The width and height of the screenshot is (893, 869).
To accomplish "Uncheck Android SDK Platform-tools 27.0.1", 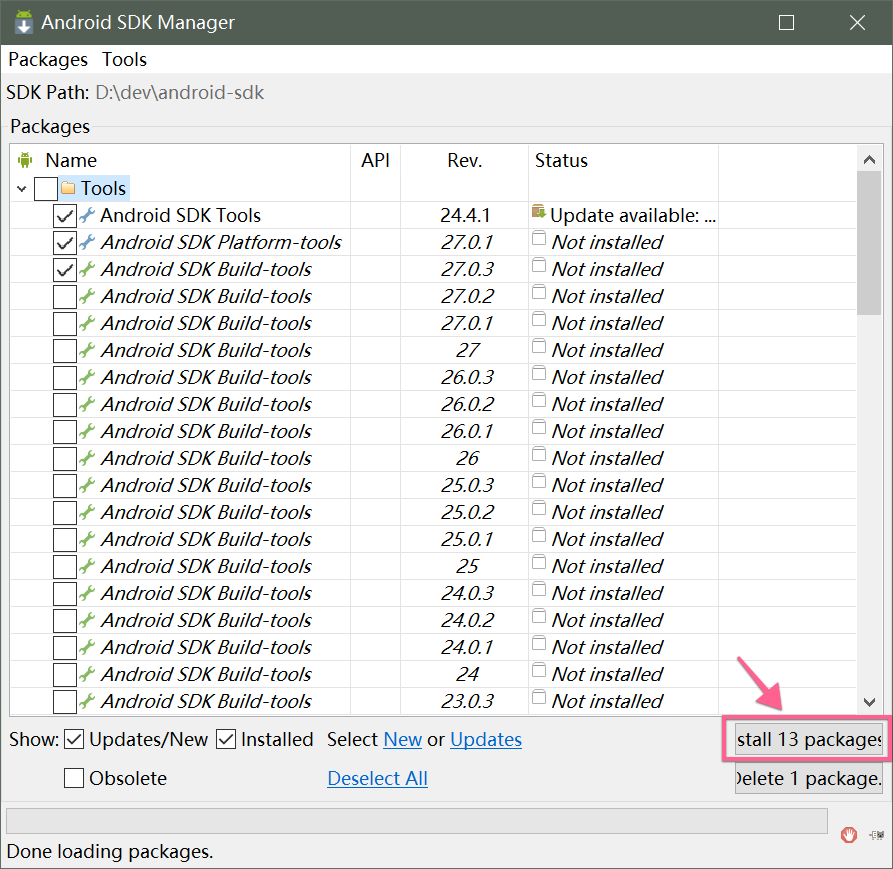I will click(65, 243).
